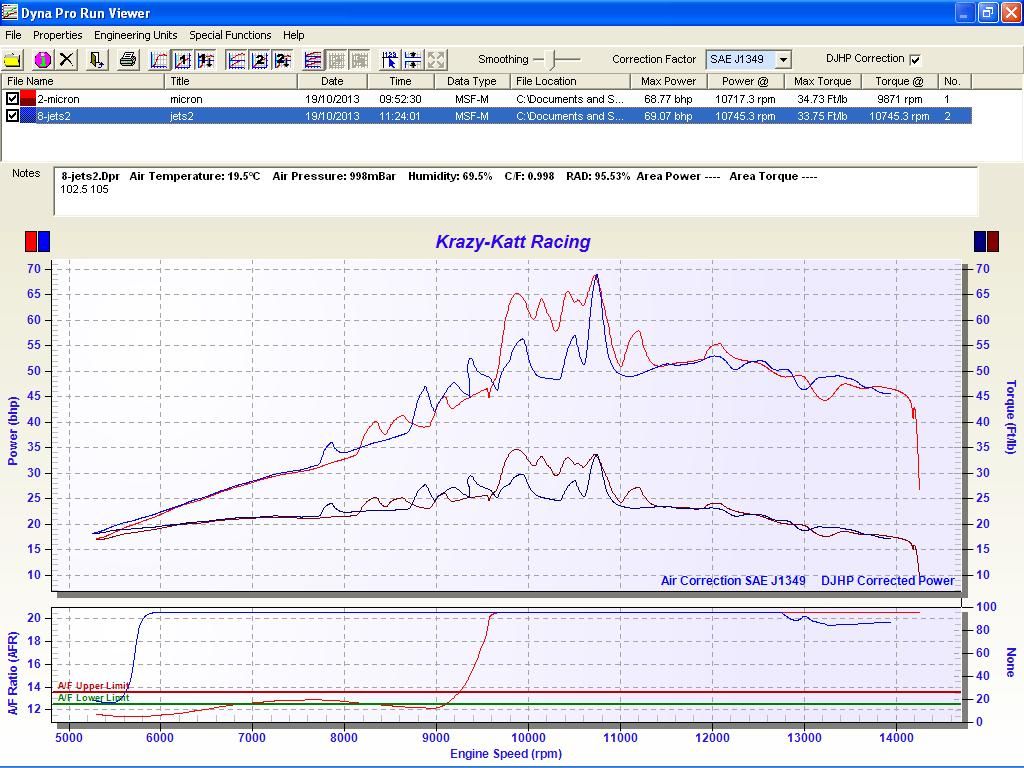Click the vertical compress arrows toolbar icon

click(413, 60)
